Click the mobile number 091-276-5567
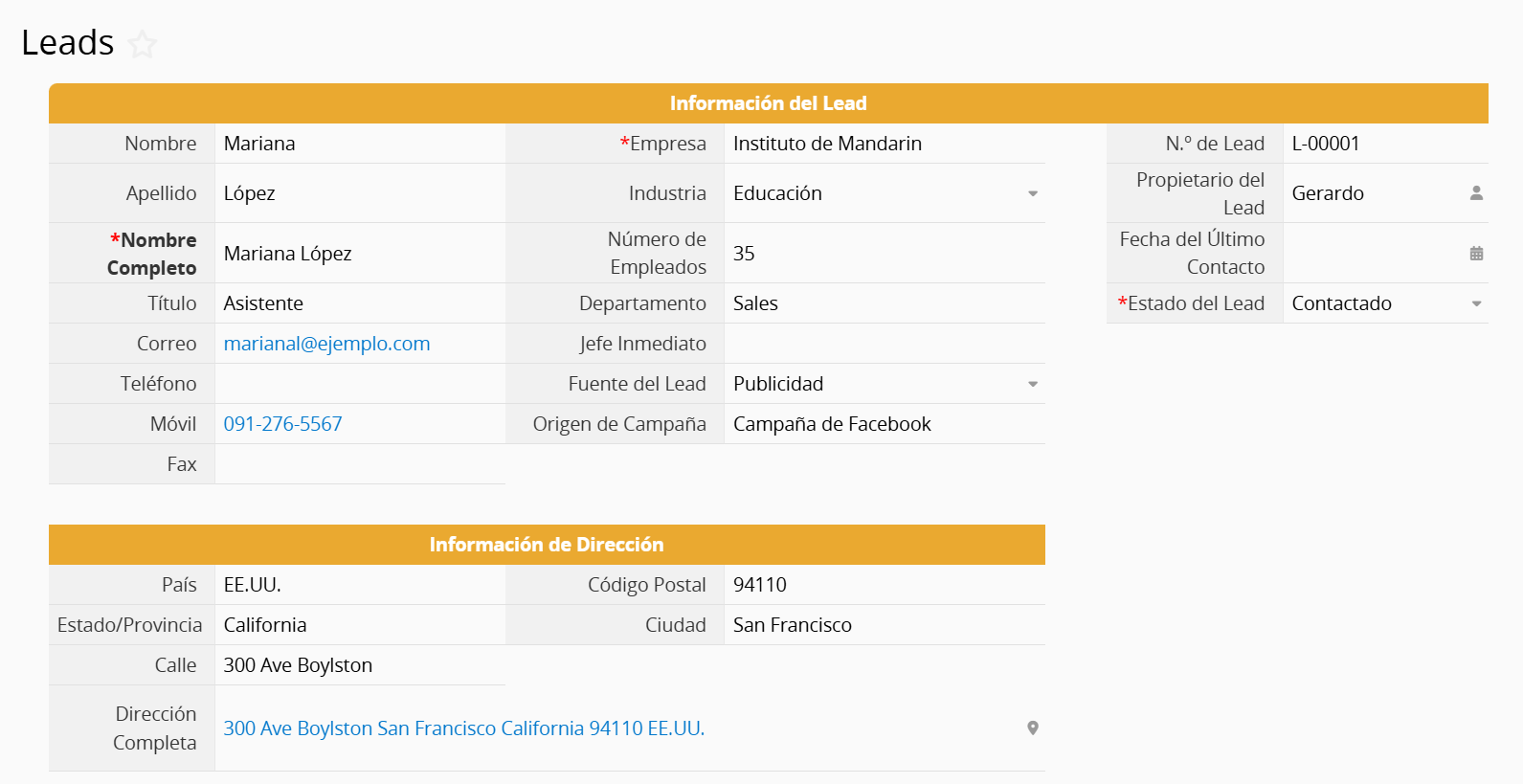The image size is (1523, 784). pos(282,424)
